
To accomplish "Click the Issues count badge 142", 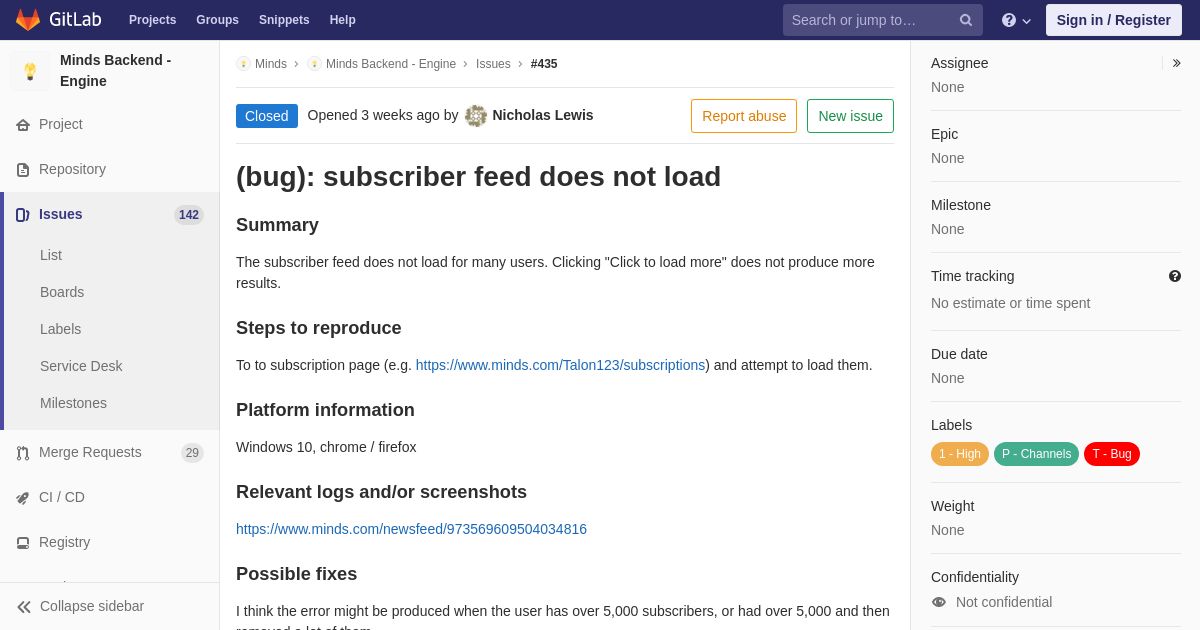I will [x=189, y=215].
